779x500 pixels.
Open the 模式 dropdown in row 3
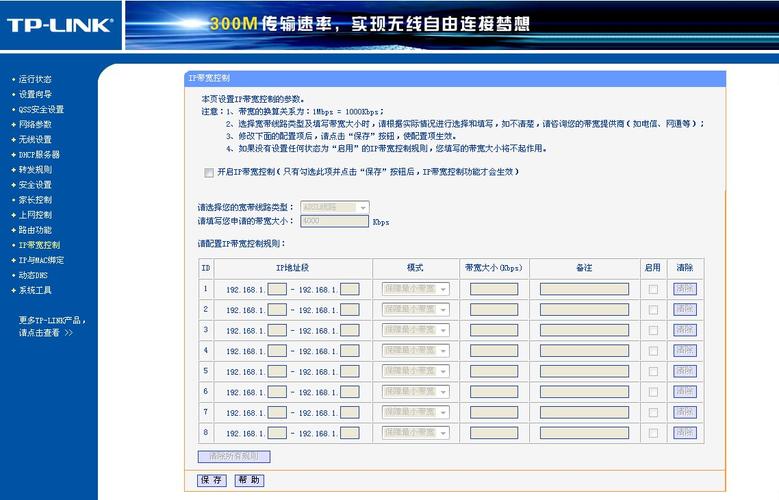click(x=415, y=330)
